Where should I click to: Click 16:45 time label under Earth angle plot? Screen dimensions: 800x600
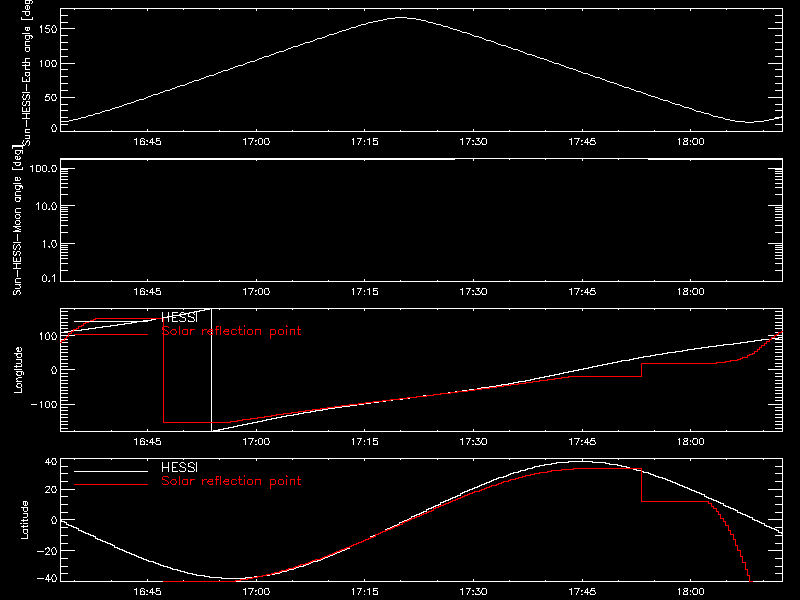coord(147,142)
